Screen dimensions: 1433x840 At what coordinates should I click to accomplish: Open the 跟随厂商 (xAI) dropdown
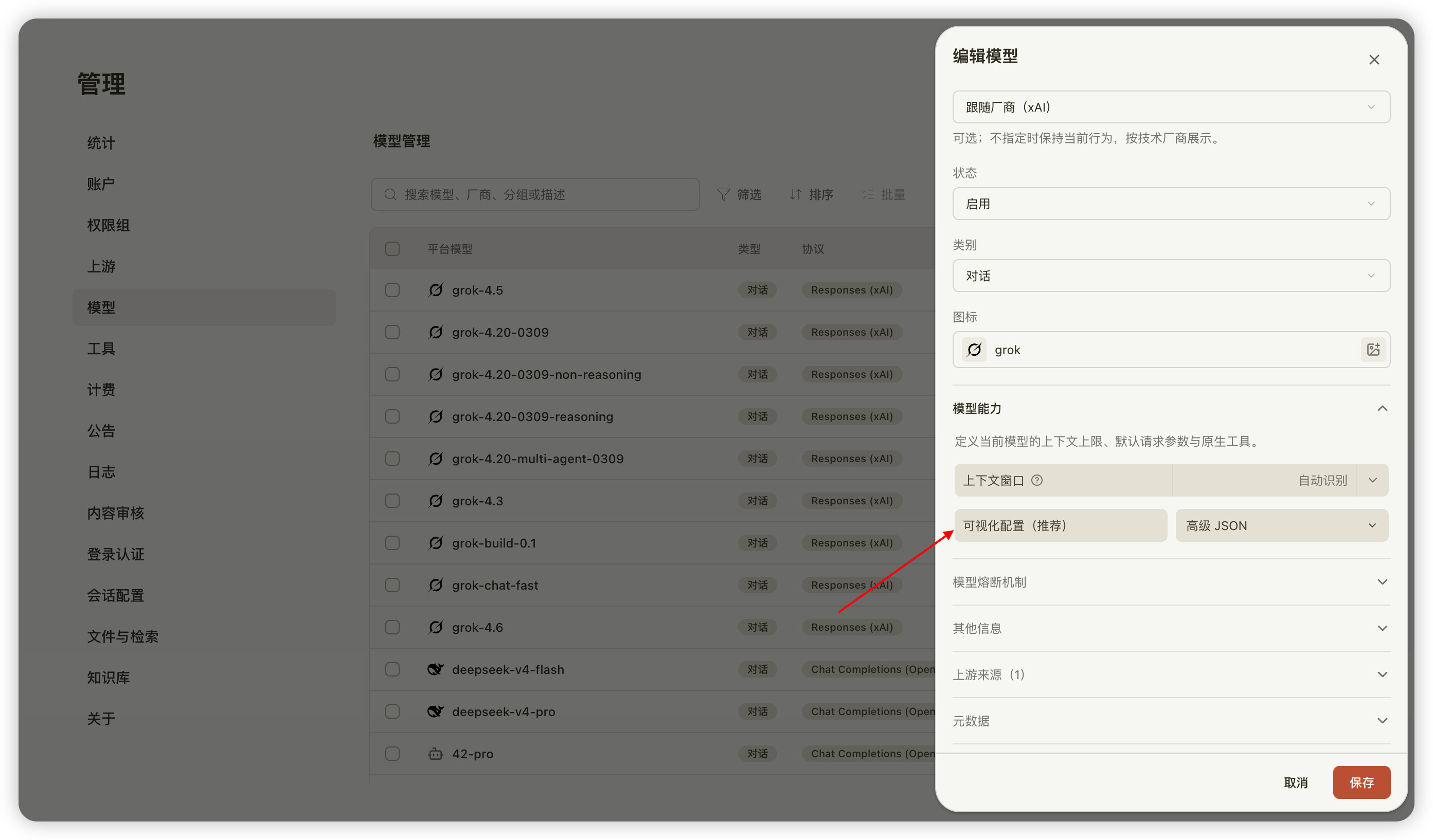[1171, 107]
